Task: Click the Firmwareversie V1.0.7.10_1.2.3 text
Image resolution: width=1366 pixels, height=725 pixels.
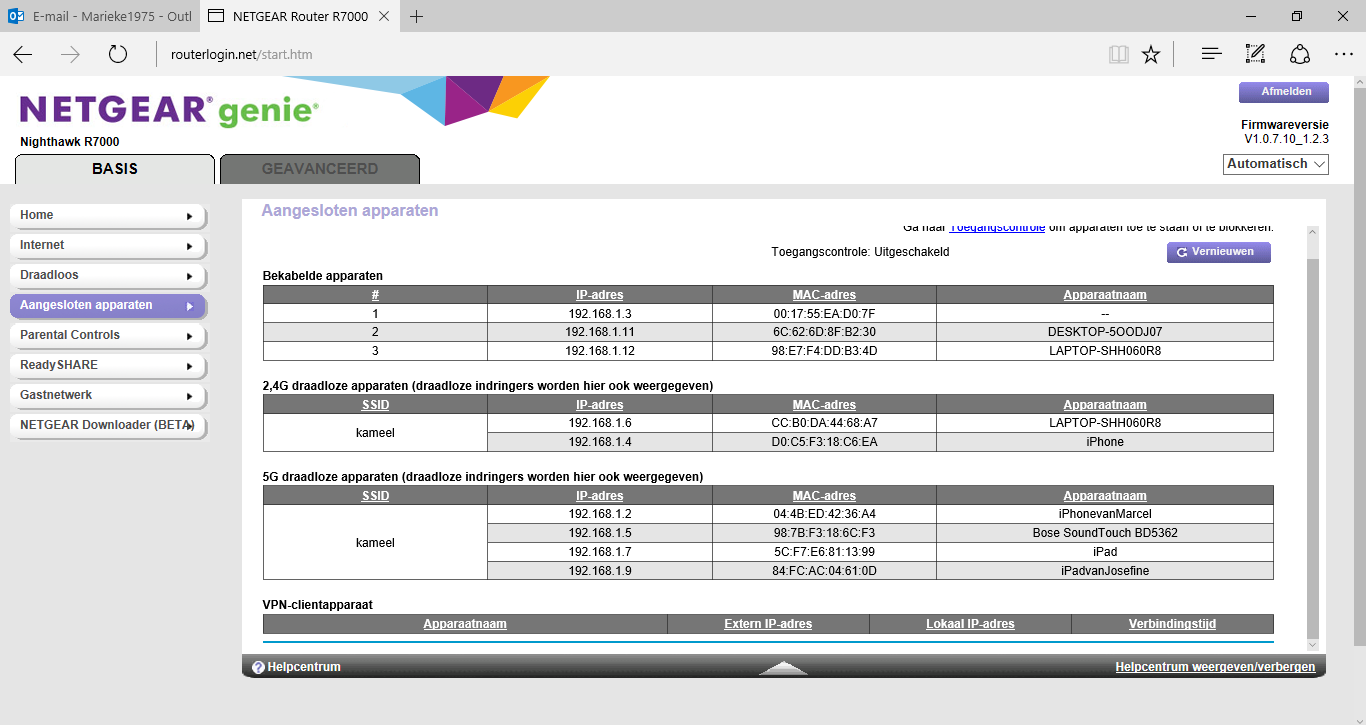Action: [x=1285, y=132]
